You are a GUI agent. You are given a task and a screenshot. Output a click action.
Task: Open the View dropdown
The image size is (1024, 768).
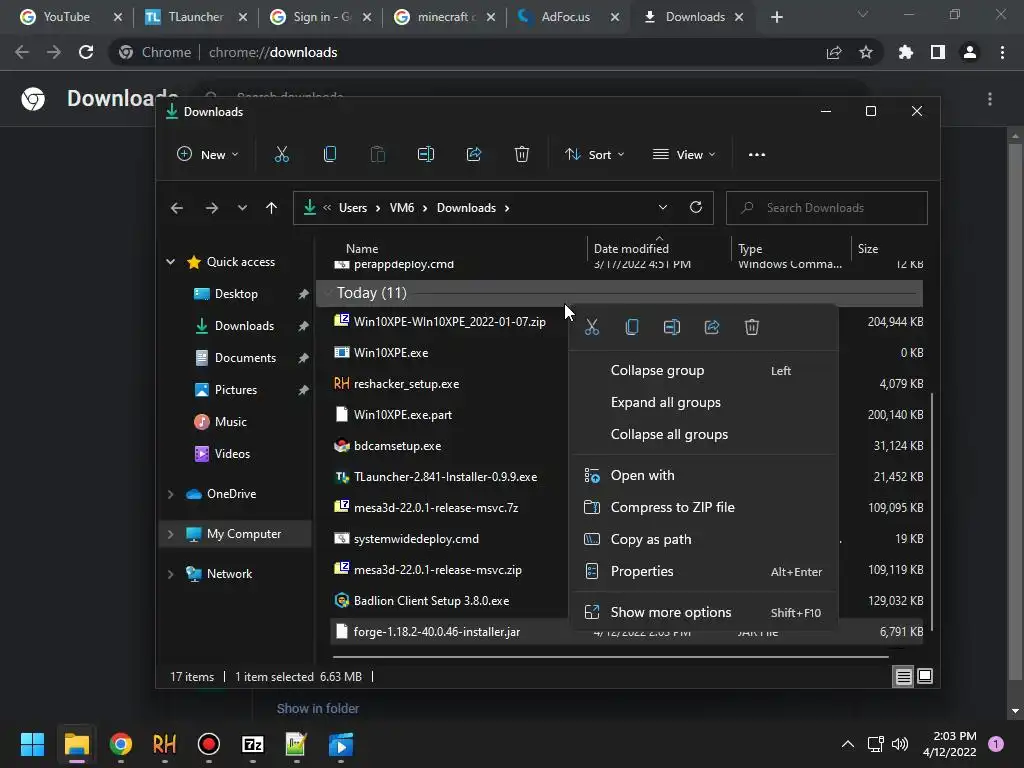[684, 155]
